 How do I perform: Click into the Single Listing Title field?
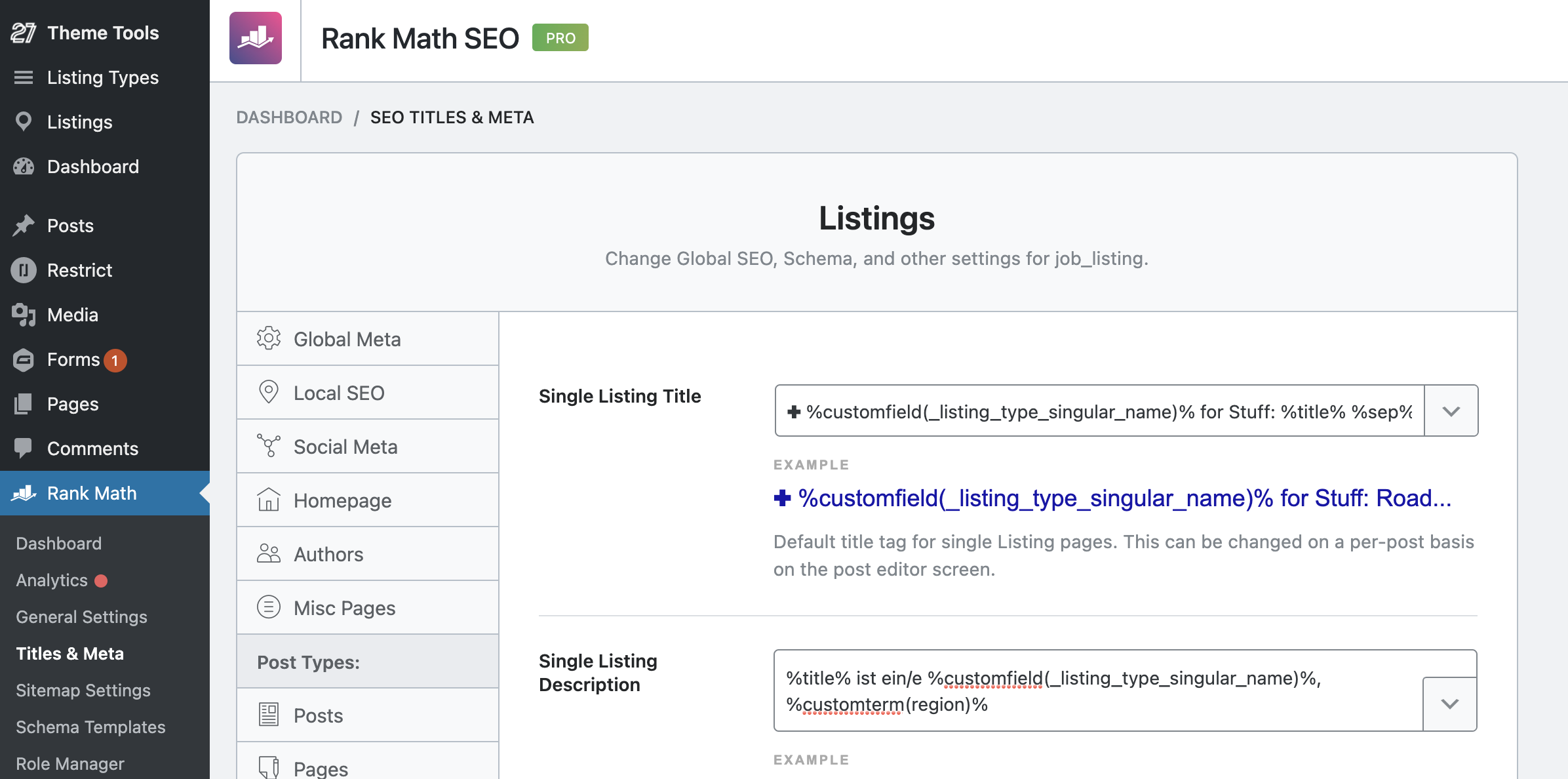tap(1100, 411)
